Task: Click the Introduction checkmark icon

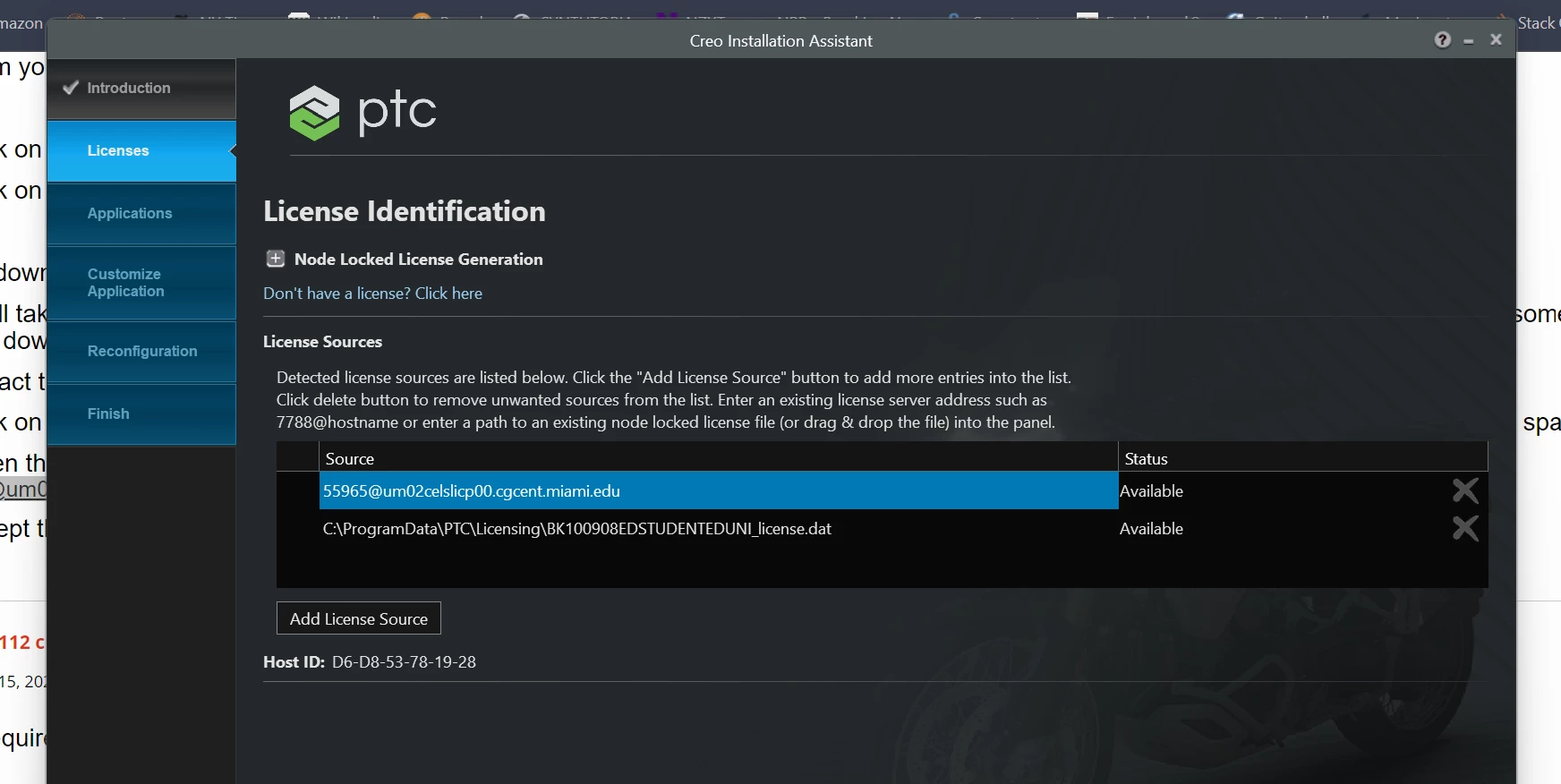Action: click(71, 88)
